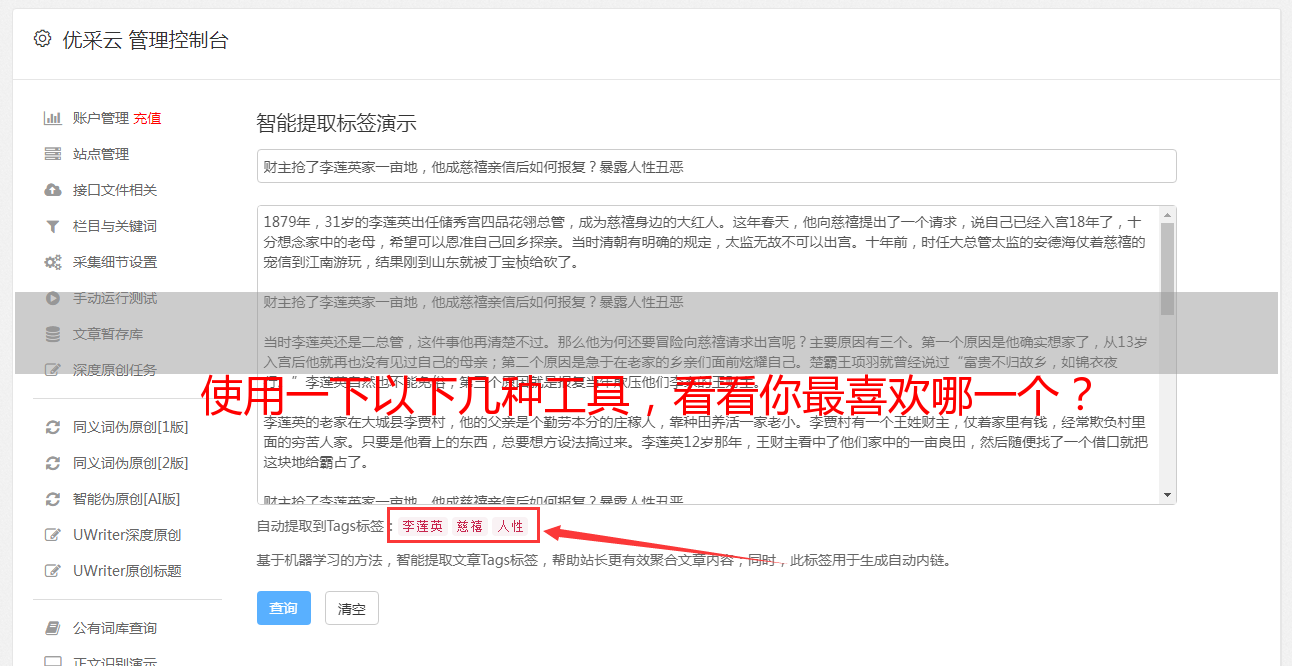The image size is (1292, 666).
Task: Select the refresh icon for 同义词伪原创[1版]
Action: 53,427
